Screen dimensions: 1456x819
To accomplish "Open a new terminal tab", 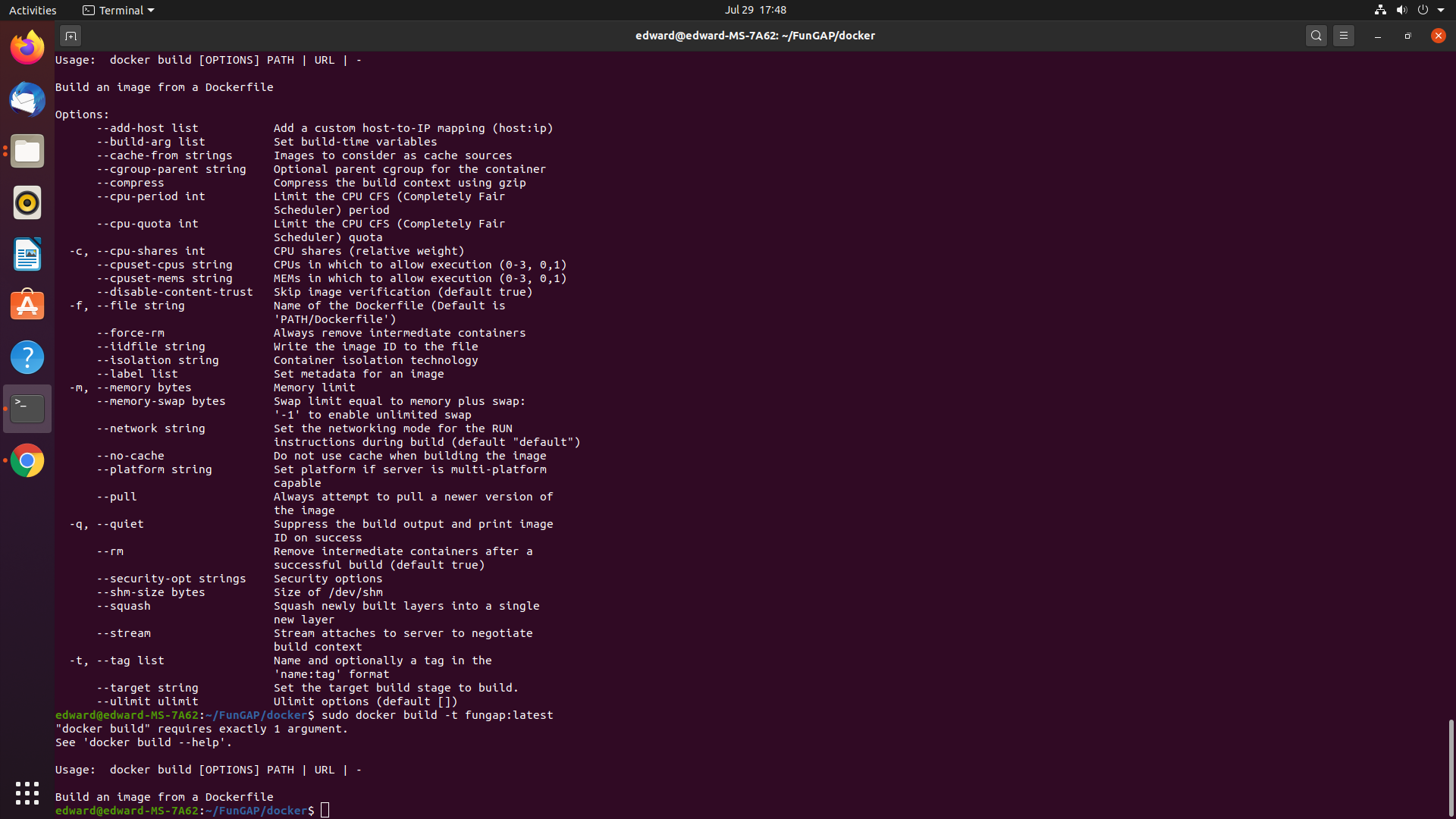I will 71,36.
